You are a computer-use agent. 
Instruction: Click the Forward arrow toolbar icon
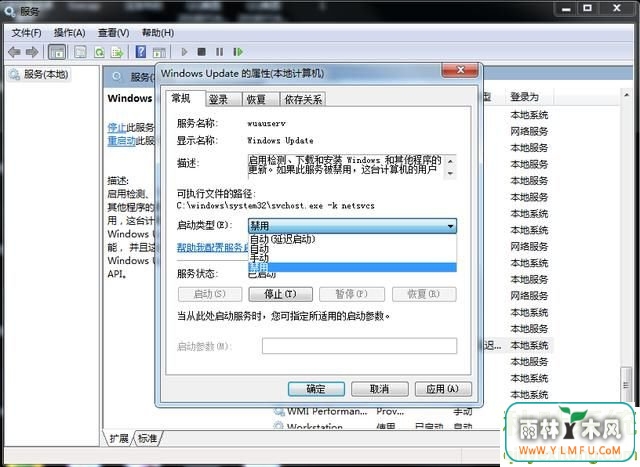click(x=32, y=52)
